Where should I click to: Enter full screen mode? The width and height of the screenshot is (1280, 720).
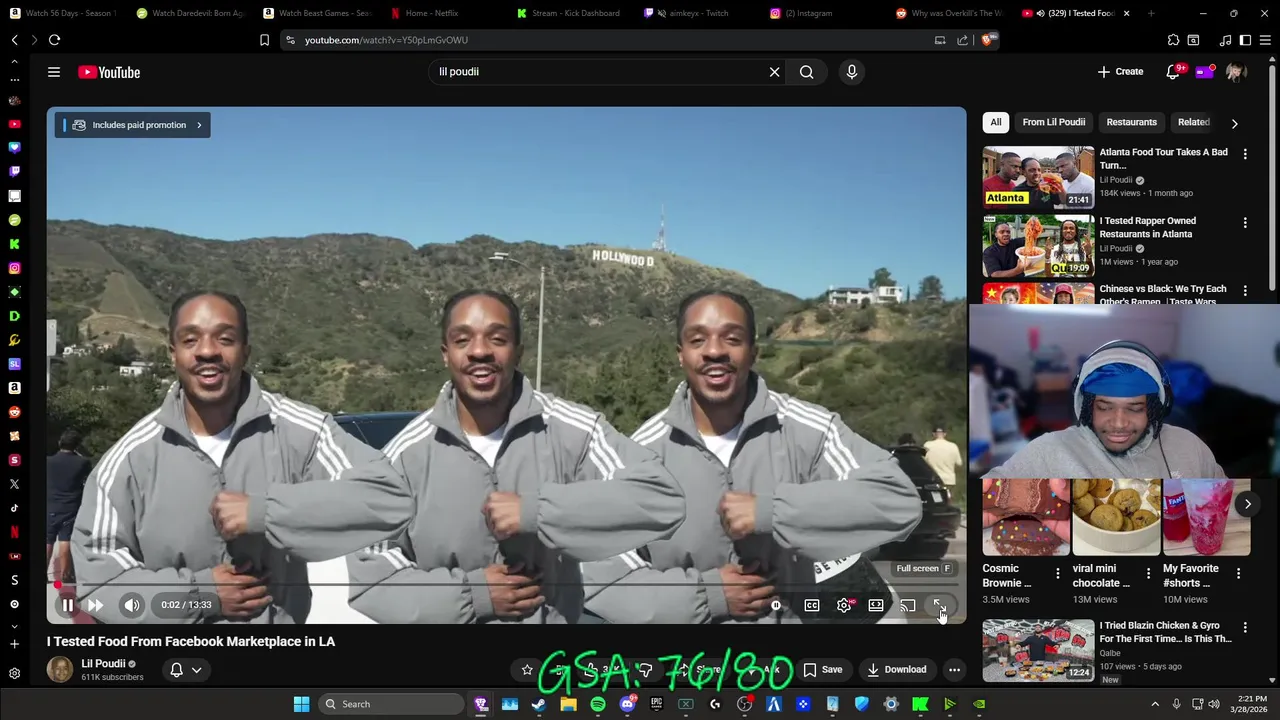tap(939, 605)
